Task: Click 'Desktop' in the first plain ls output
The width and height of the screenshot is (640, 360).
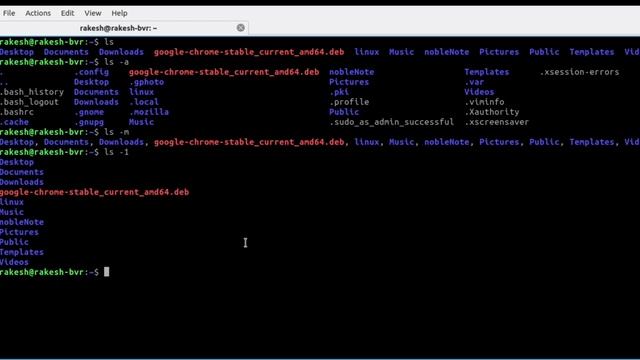Action: tap(17, 52)
